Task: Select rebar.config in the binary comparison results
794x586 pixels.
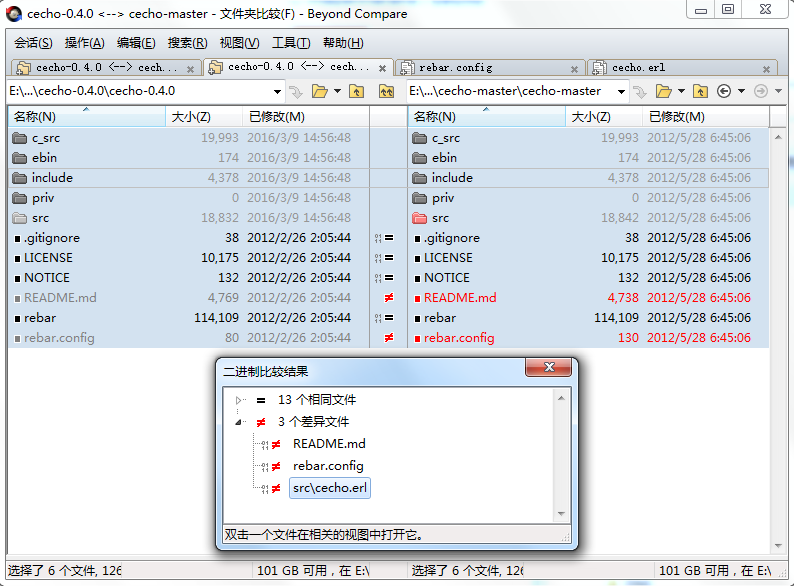Action: coord(328,466)
